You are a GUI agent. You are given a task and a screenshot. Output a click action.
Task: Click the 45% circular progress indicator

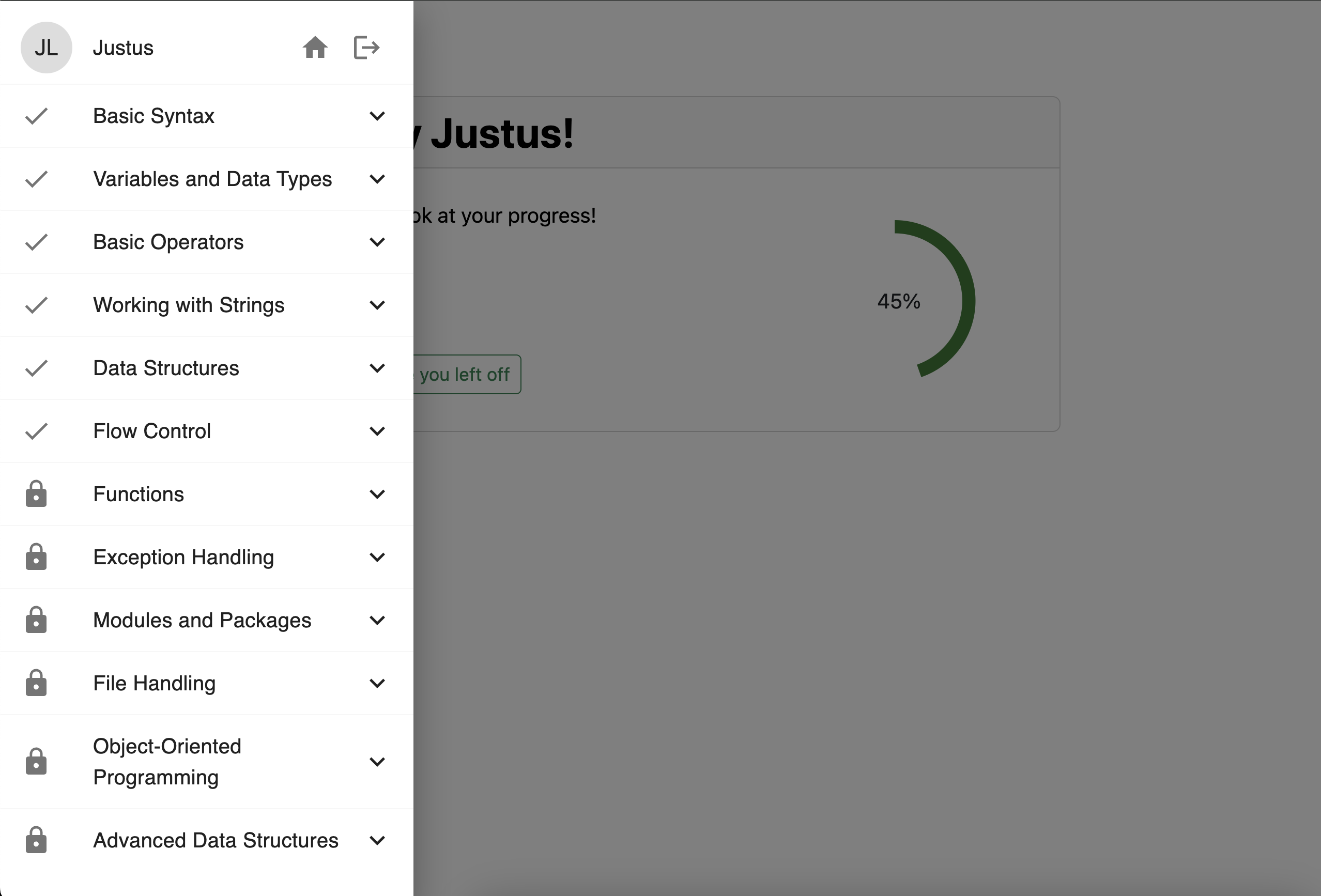900,301
